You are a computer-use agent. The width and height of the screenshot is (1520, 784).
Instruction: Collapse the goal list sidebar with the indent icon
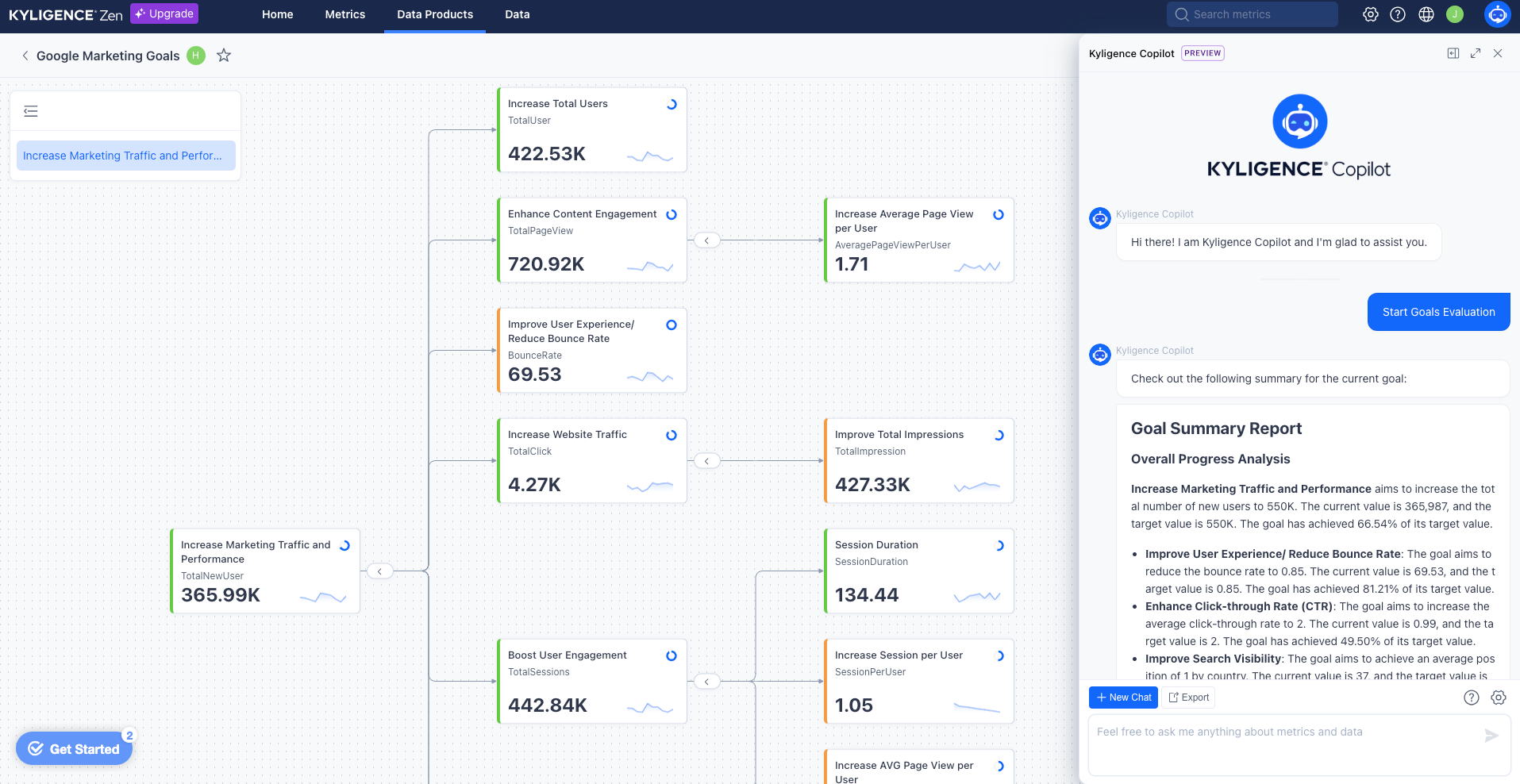[x=30, y=111]
